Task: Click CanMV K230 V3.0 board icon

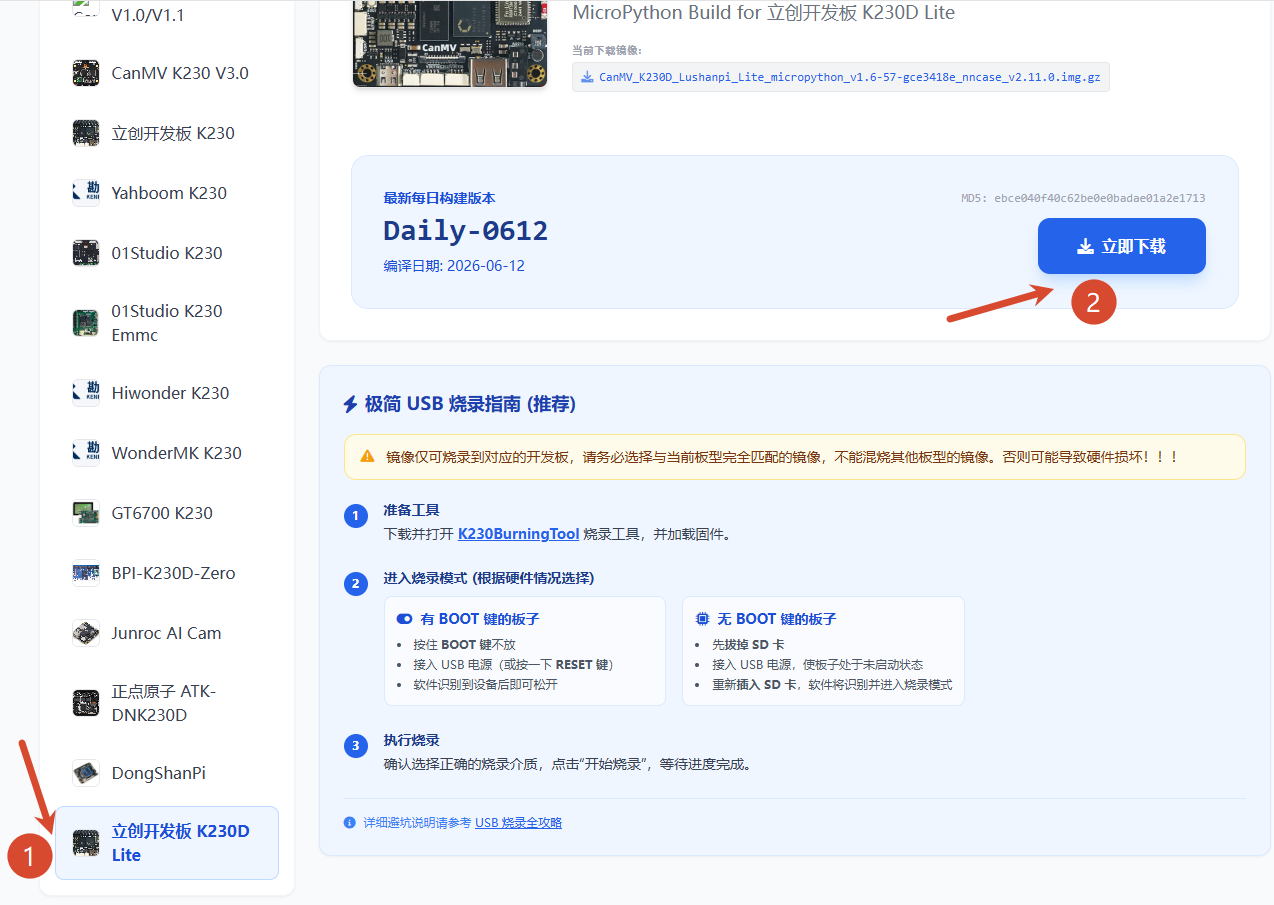Action: tap(86, 73)
